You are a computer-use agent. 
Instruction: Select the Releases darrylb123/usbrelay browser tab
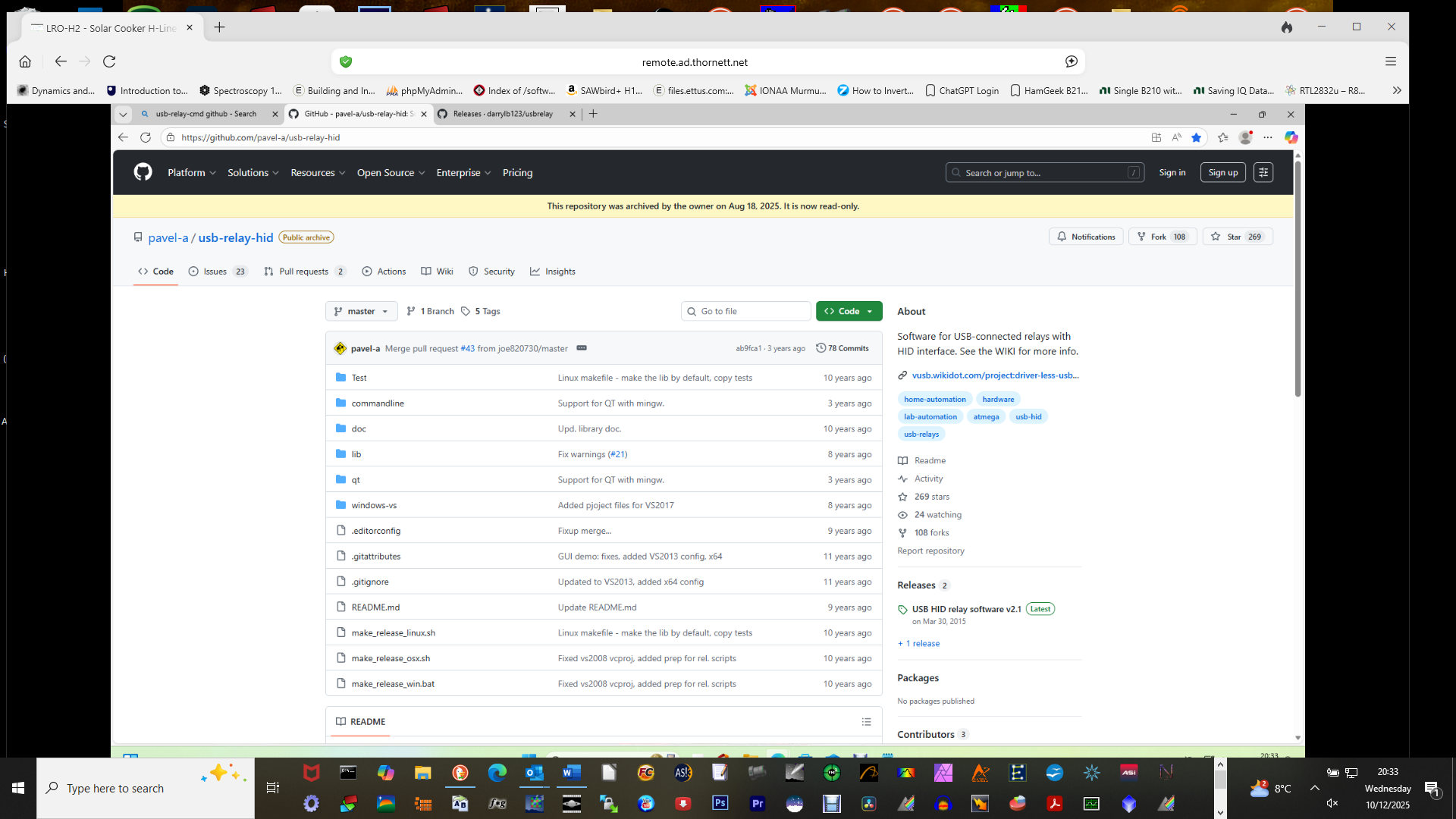pyautogui.click(x=504, y=114)
